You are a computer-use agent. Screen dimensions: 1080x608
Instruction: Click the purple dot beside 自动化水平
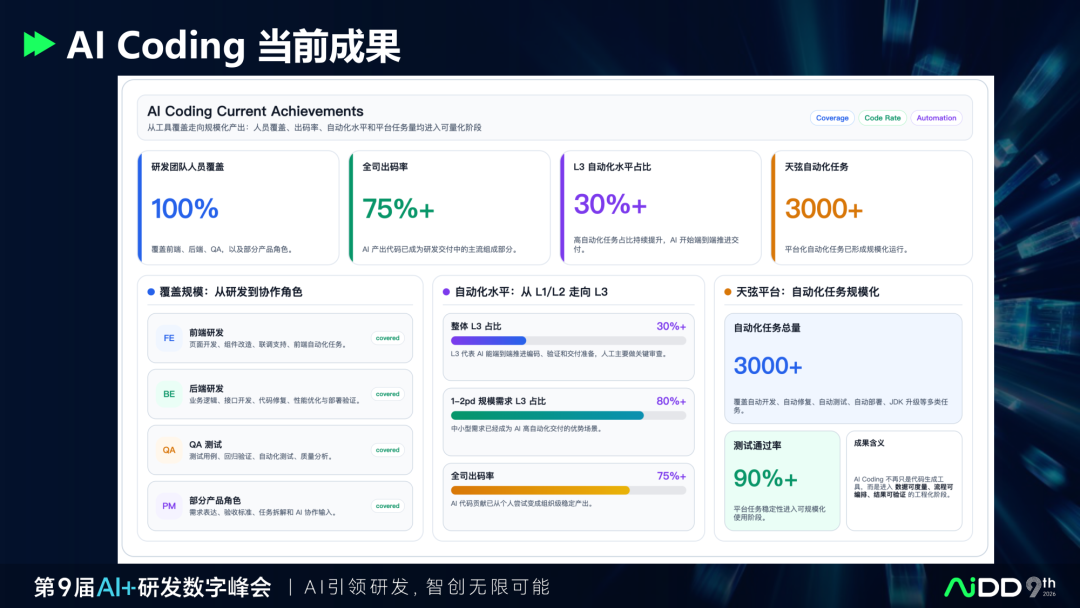click(446, 292)
